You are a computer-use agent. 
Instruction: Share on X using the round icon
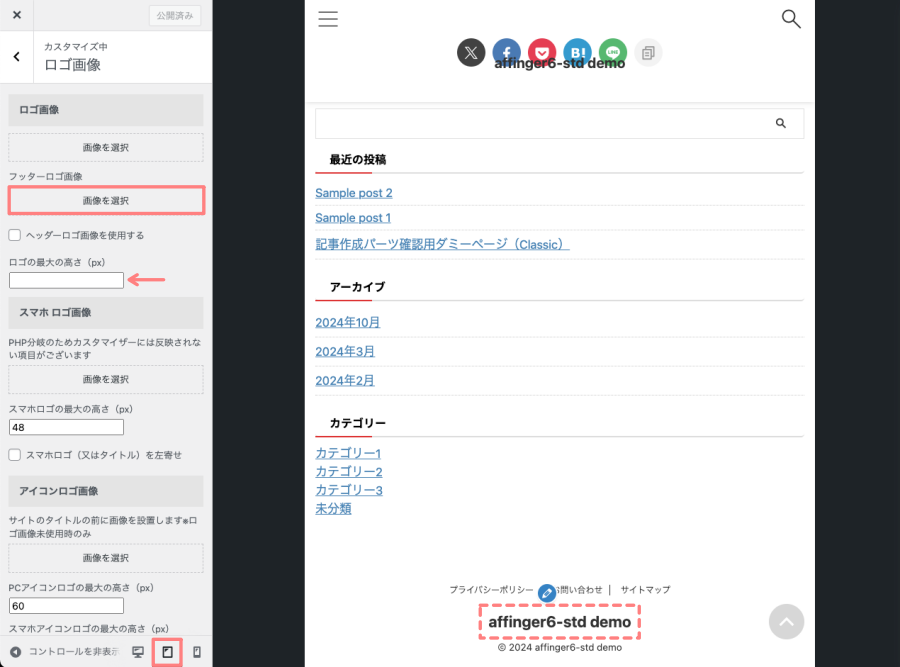point(471,52)
